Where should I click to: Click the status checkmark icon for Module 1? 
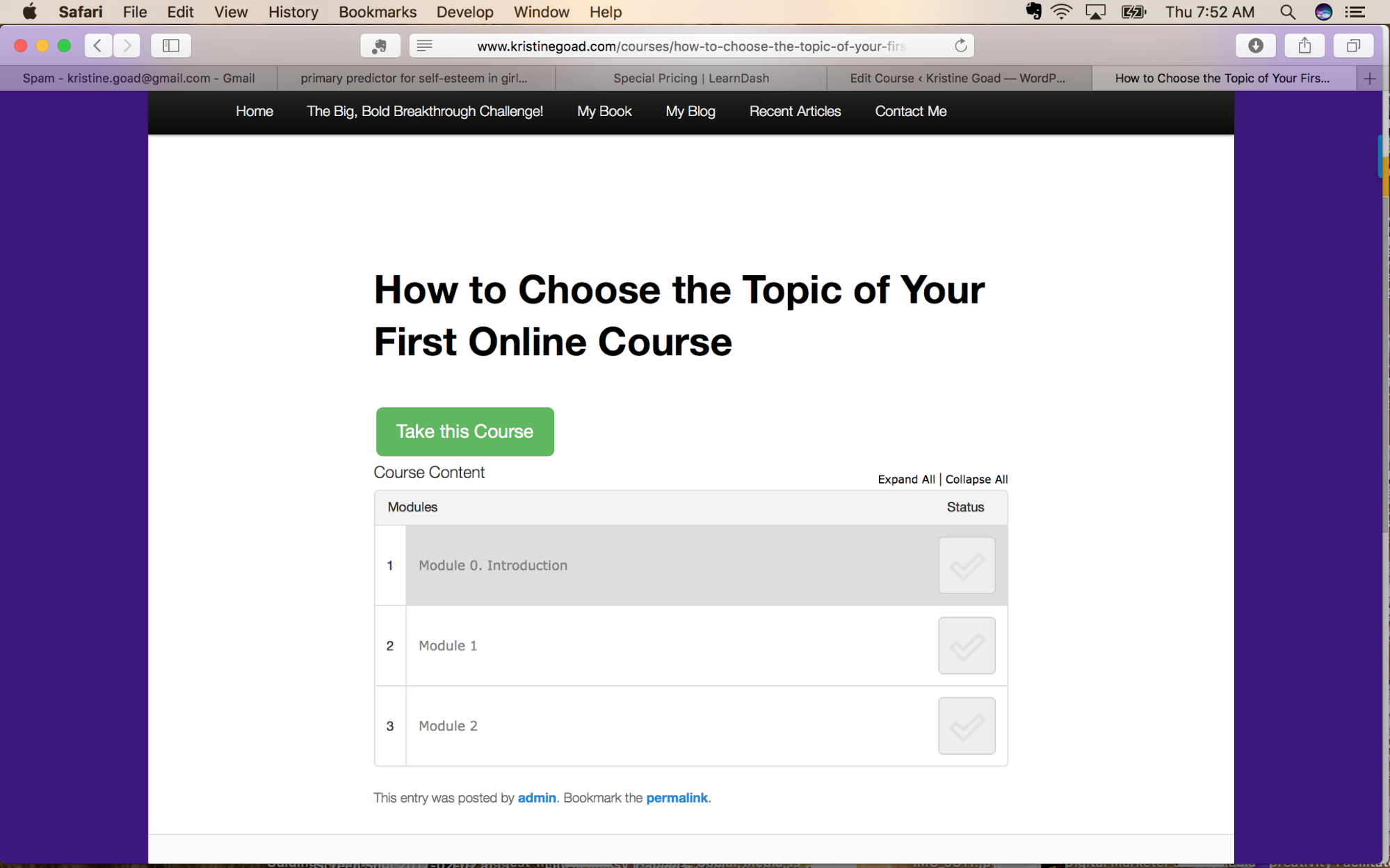966,645
